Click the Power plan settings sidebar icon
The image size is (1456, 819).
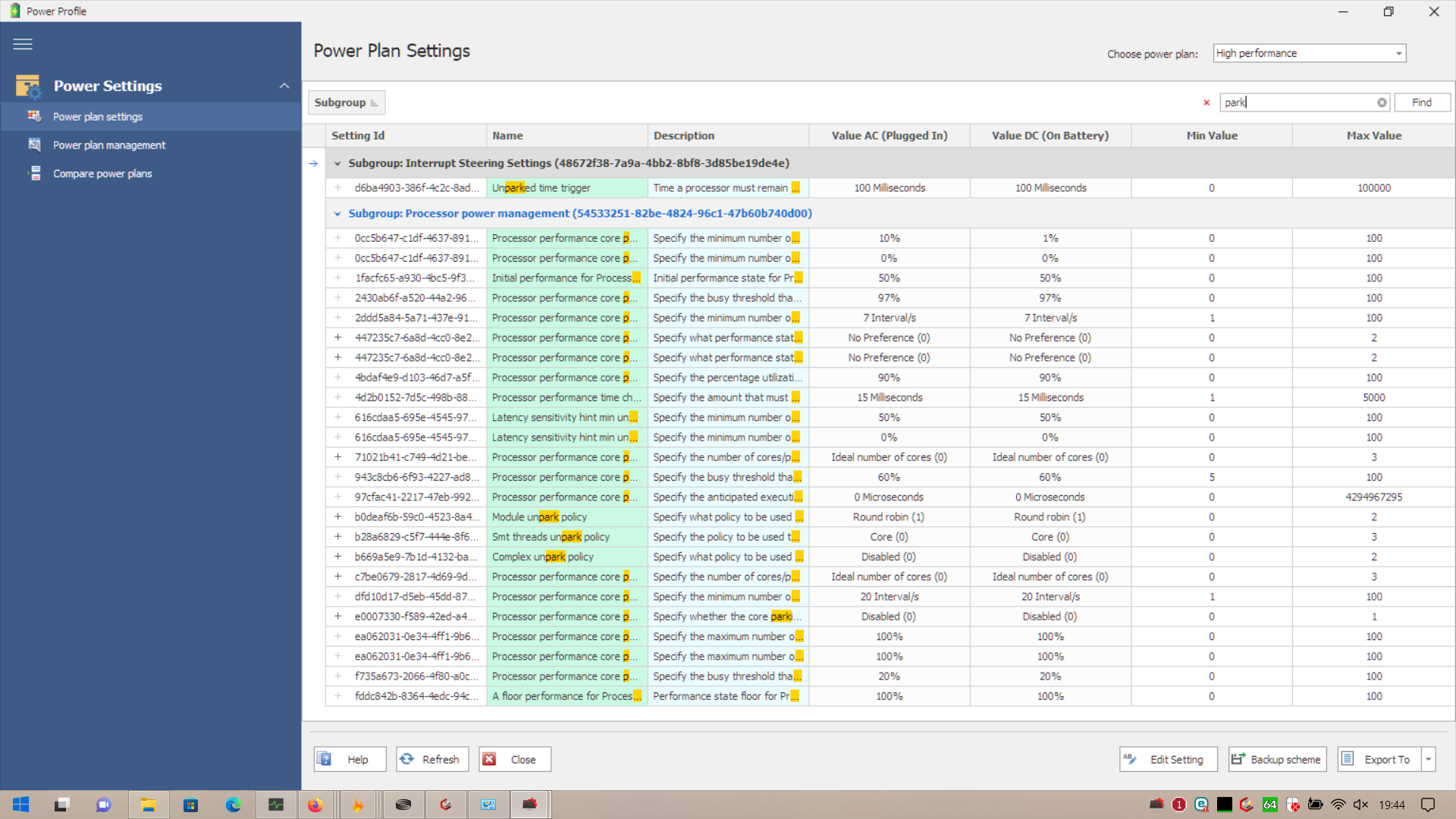click(x=34, y=116)
